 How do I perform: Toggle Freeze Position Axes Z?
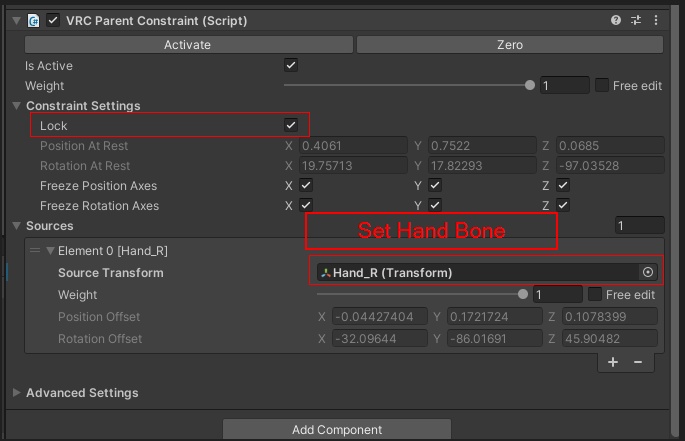click(563, 185)
